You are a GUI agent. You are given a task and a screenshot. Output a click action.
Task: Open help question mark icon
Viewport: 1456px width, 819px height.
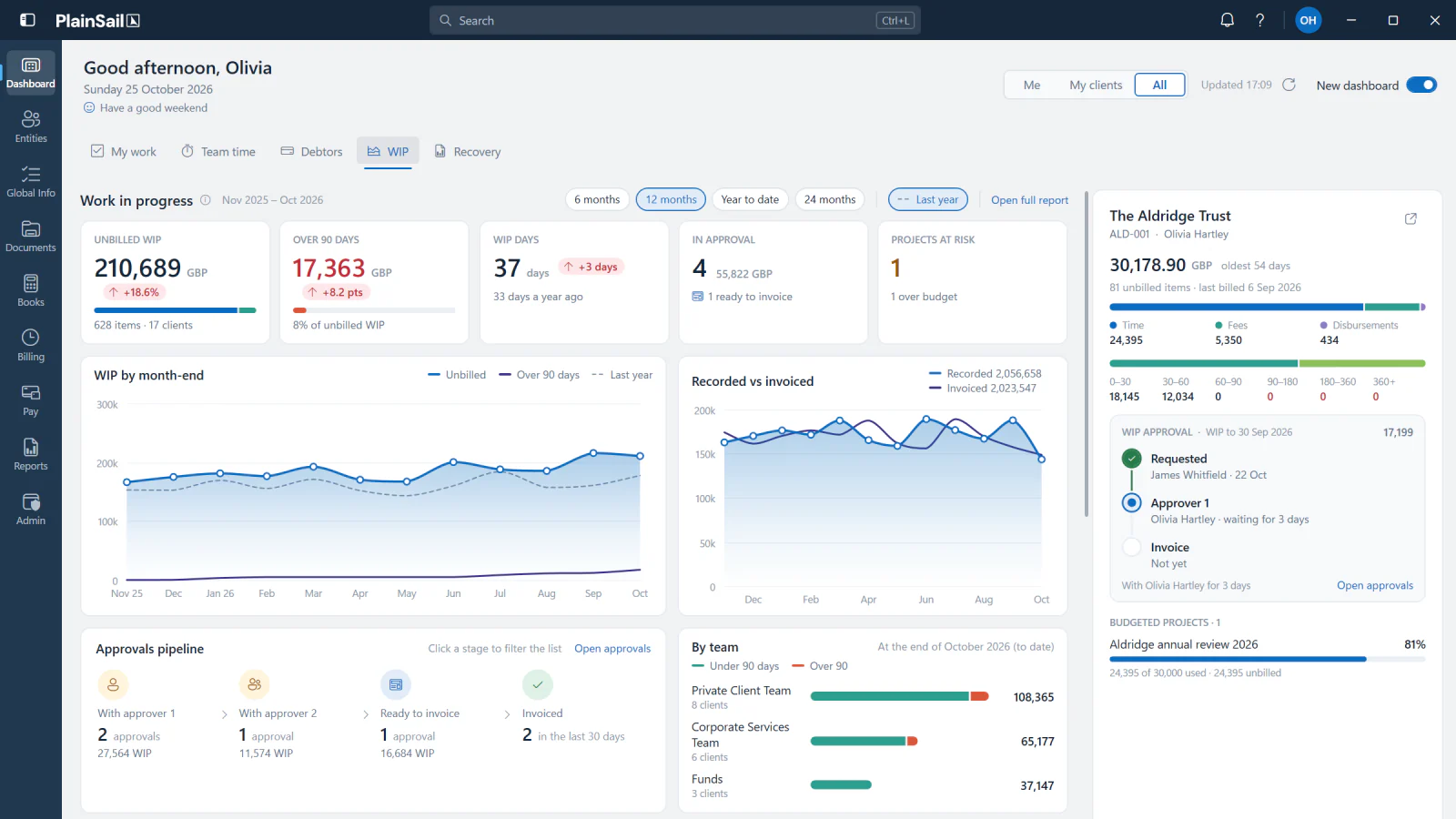(1260, 20)
